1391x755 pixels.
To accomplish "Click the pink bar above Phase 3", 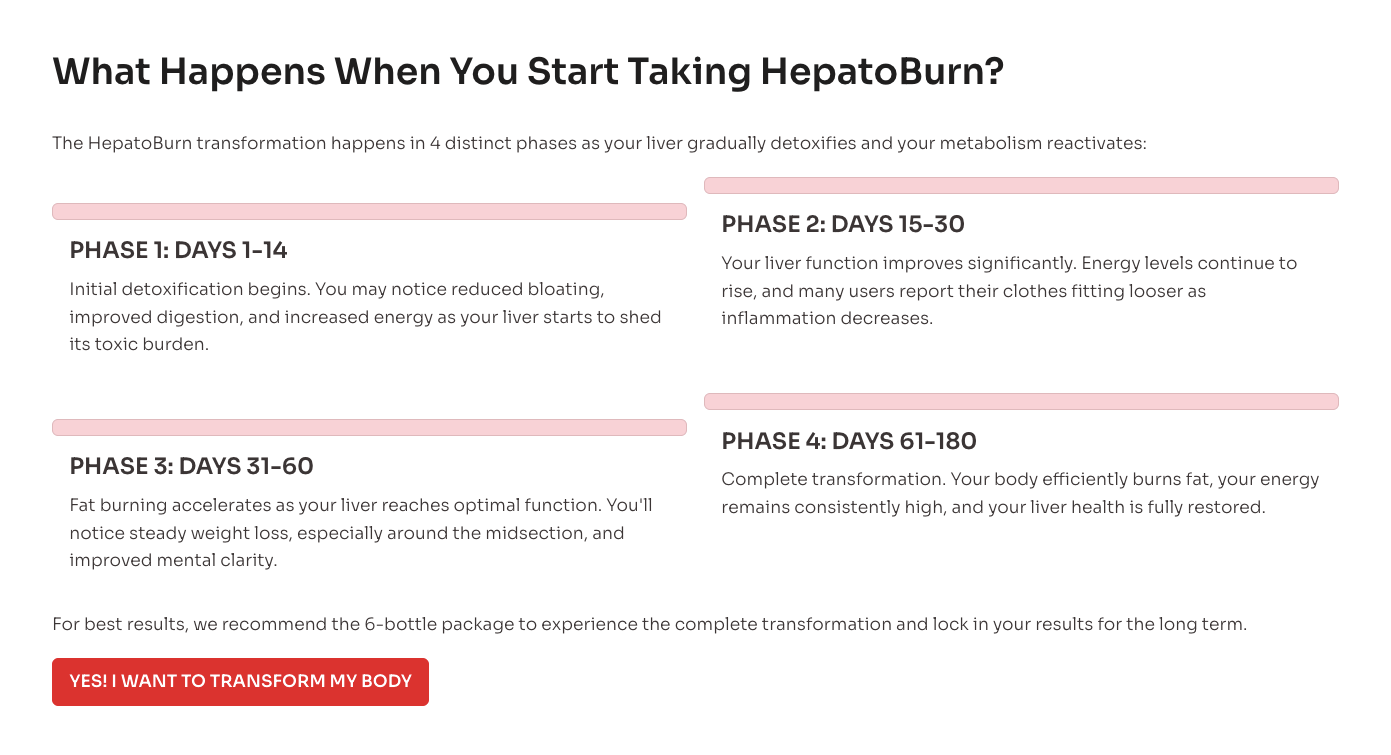I will pos(369,428).
